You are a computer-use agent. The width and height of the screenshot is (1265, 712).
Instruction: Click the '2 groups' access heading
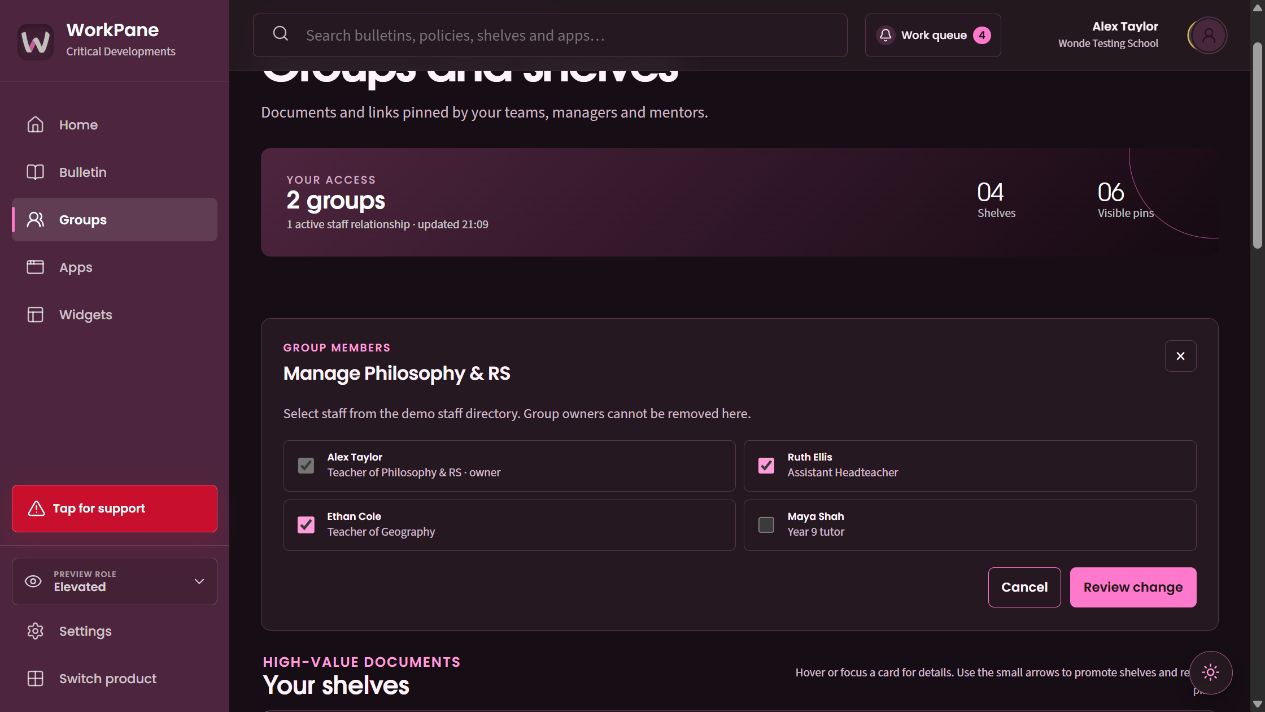(x=336, y=201)
